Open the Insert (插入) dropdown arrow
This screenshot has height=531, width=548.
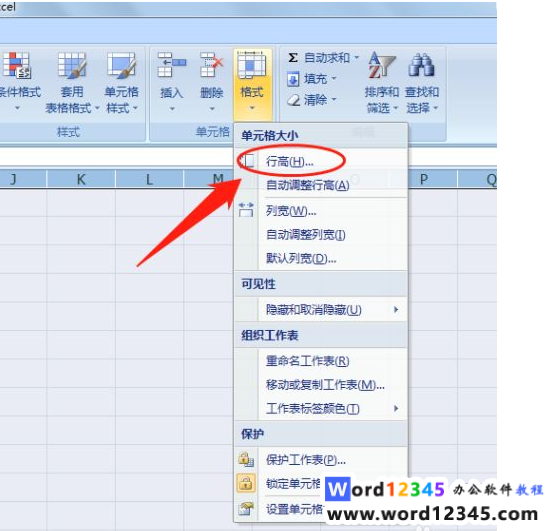tap(172, 109)
